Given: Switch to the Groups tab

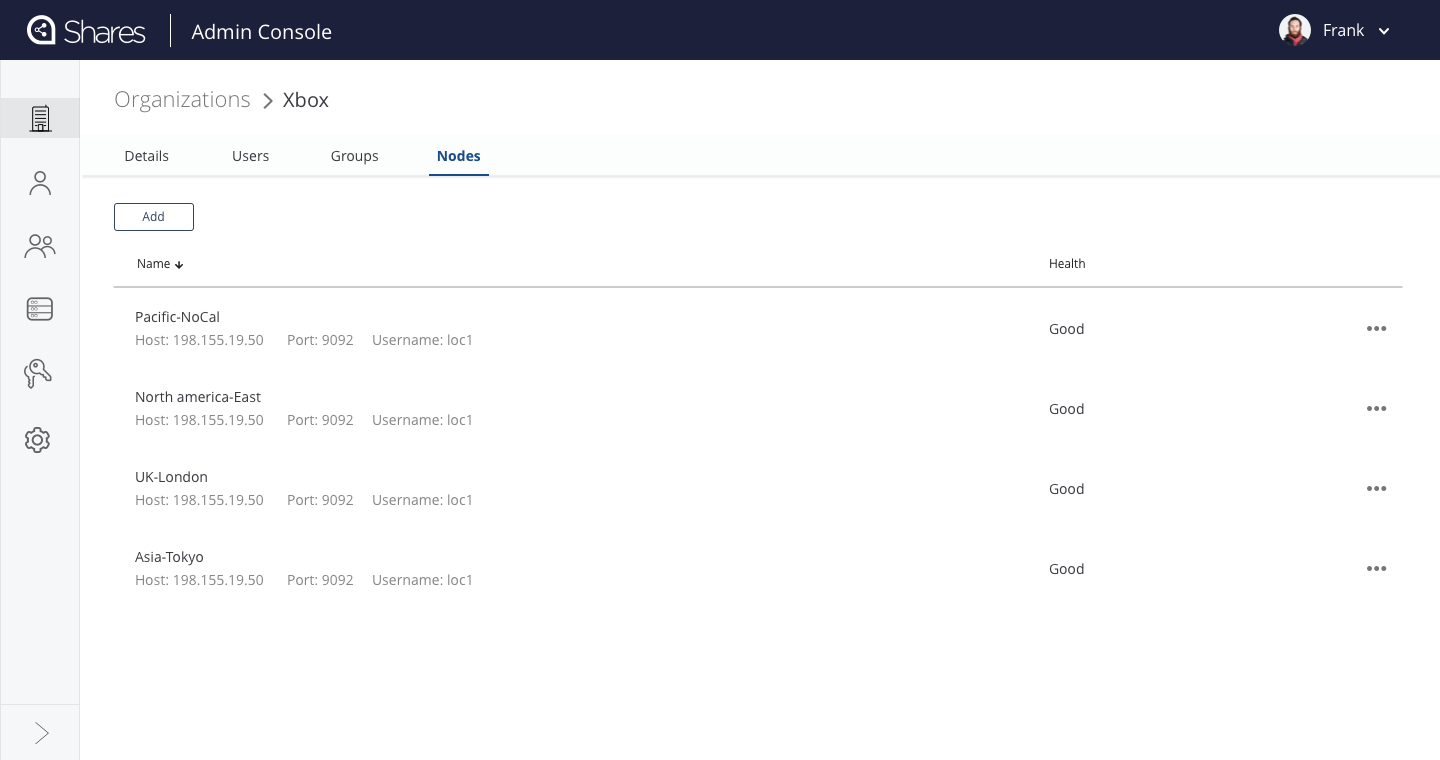Looking at the screenshot, I should tap(354, 156).
